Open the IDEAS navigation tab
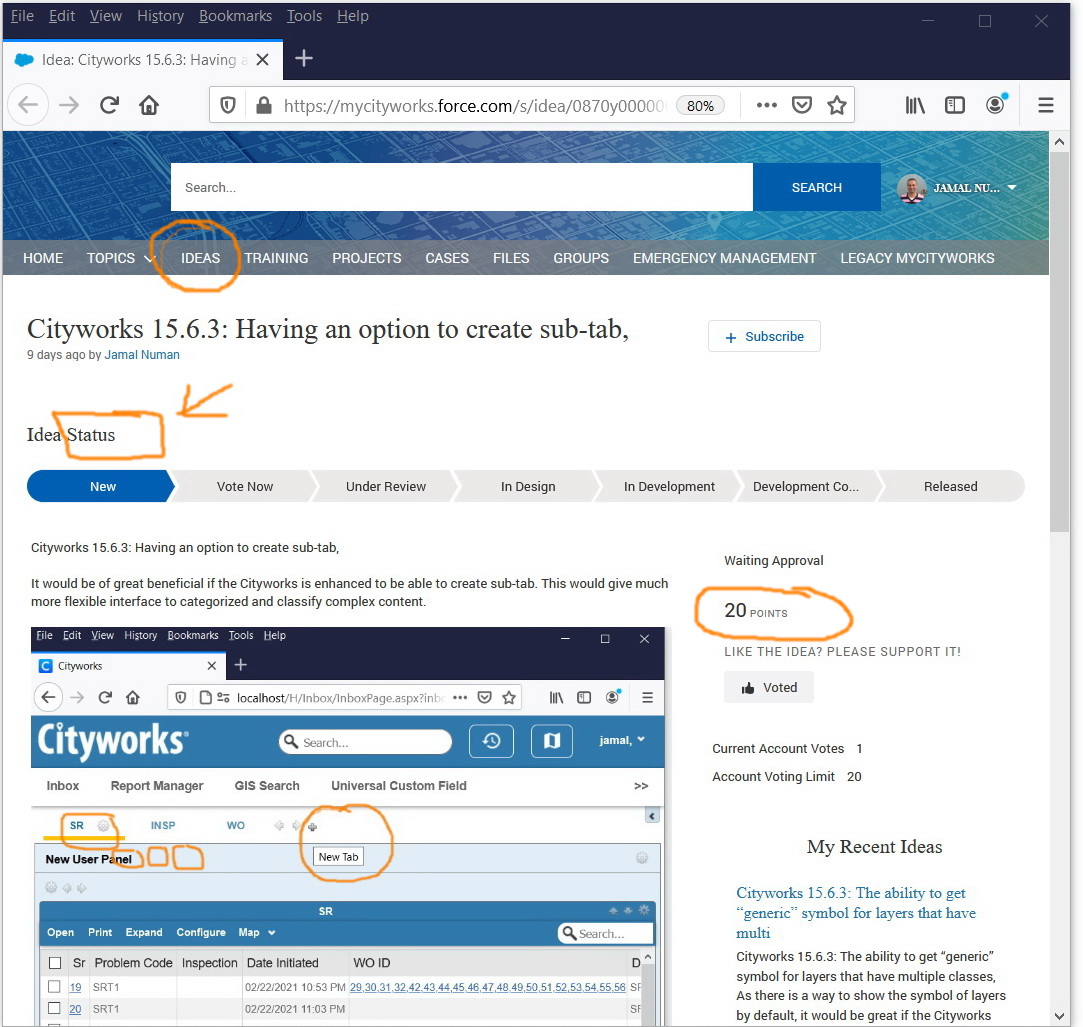1083x1027 pixels. [x=200, y=258]
